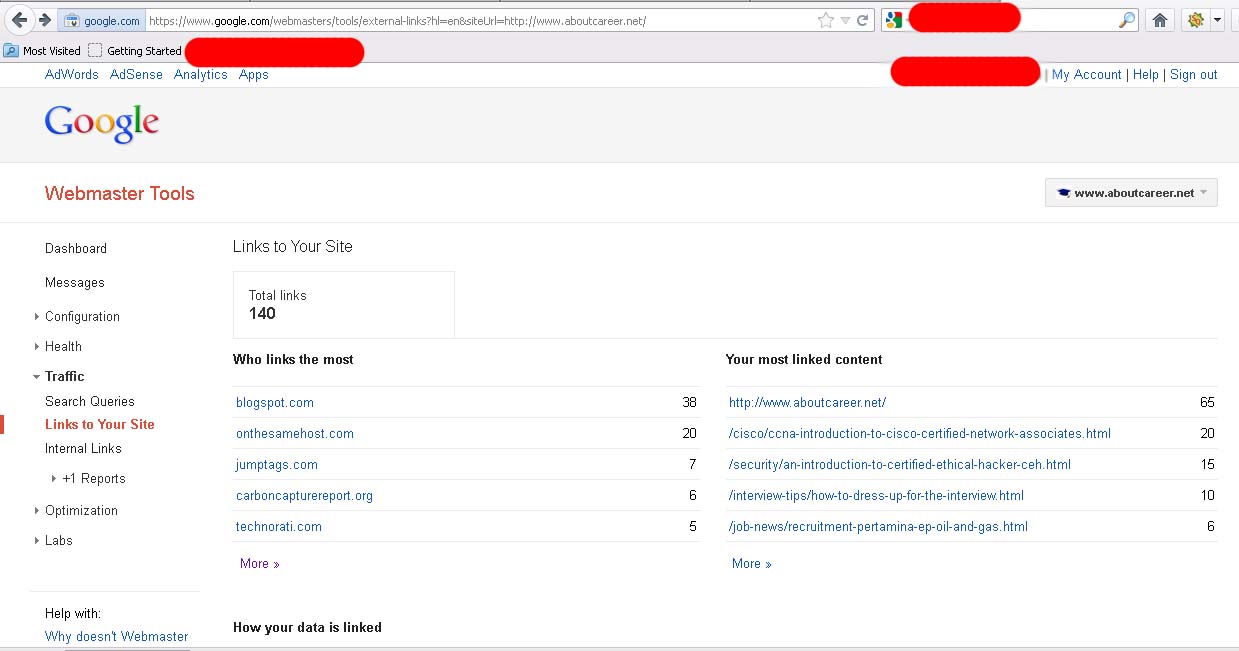
Task: Click inside the browser search box
Action: [x=1012, y=21]
